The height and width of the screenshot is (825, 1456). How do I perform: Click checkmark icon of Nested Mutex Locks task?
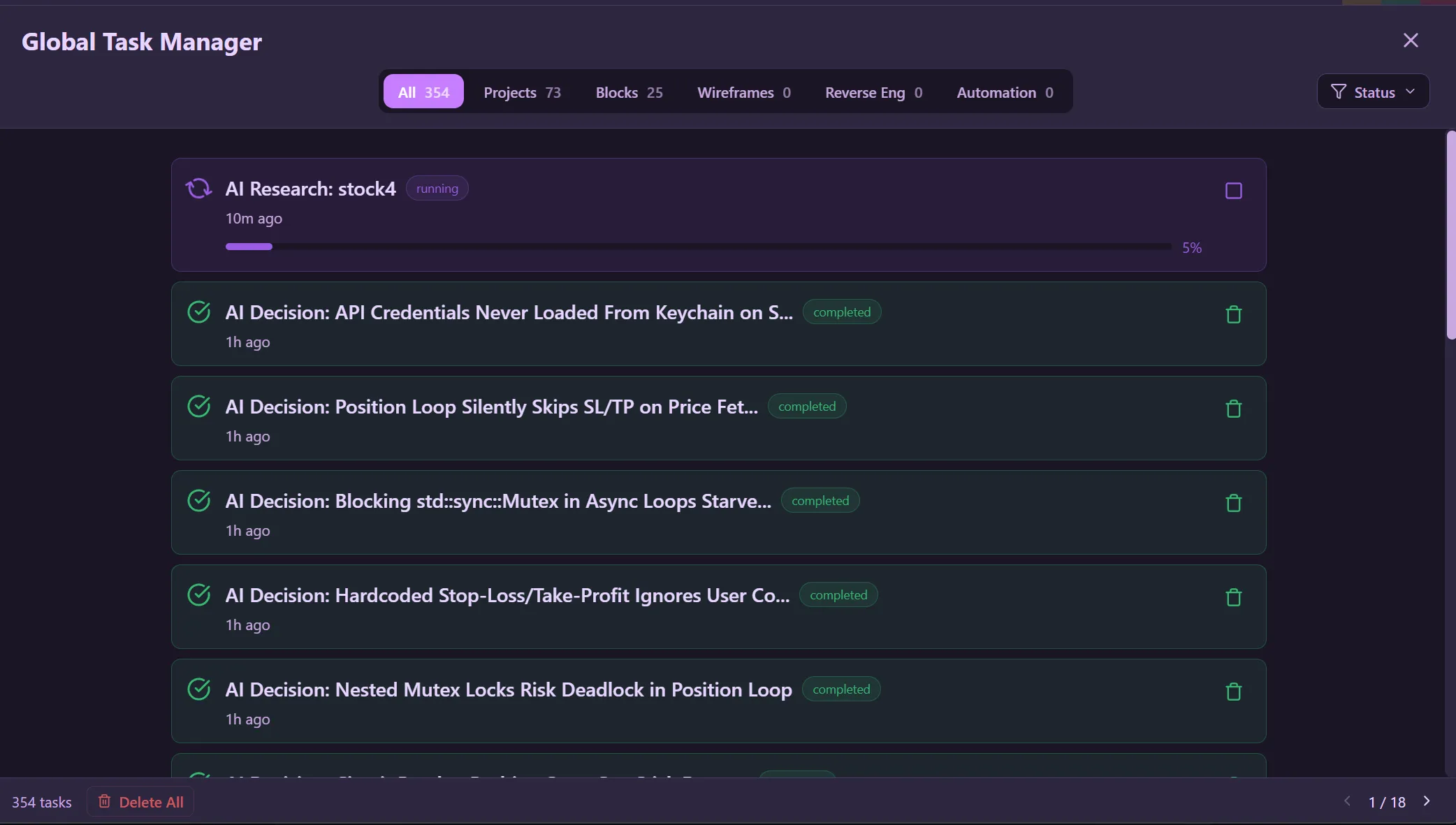pyautogui.click(x=199, y=689)
